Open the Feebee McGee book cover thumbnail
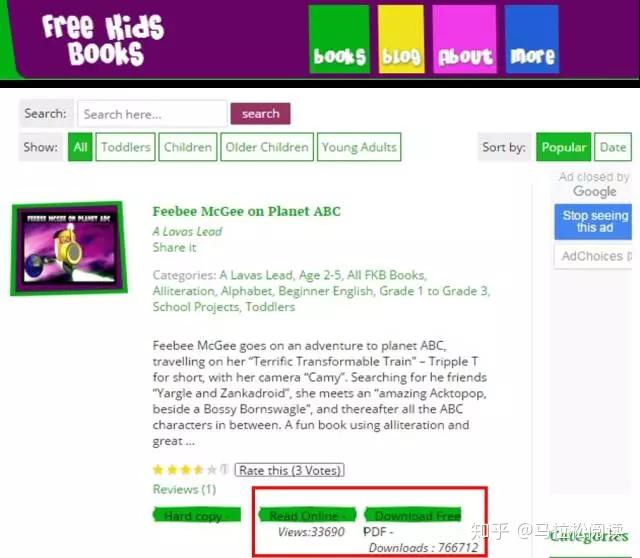This screenshot has height=558, width=640. (x=69, y=248)
